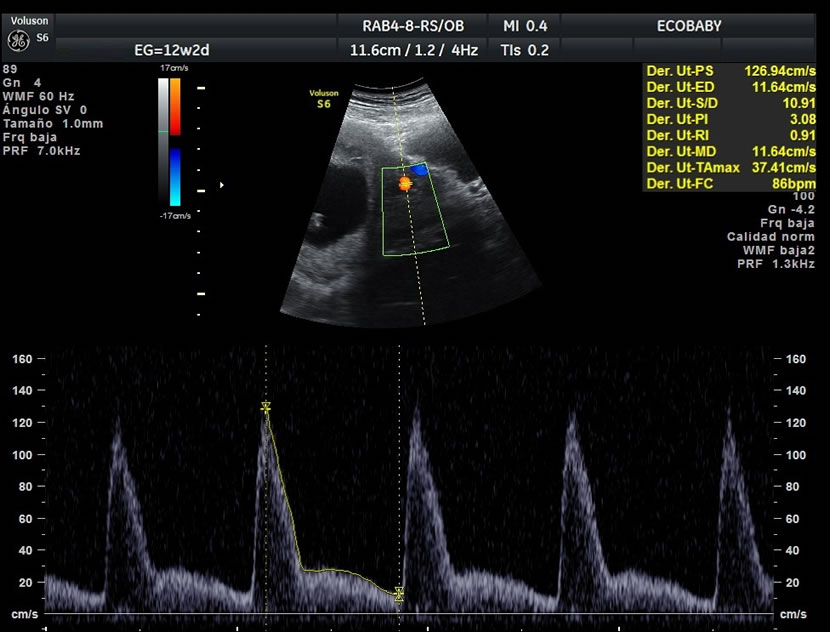Viewport: 830px width, 632px height.
Task: Click the end diastolic caliper marker on the waveform
Action: point(399,594)
